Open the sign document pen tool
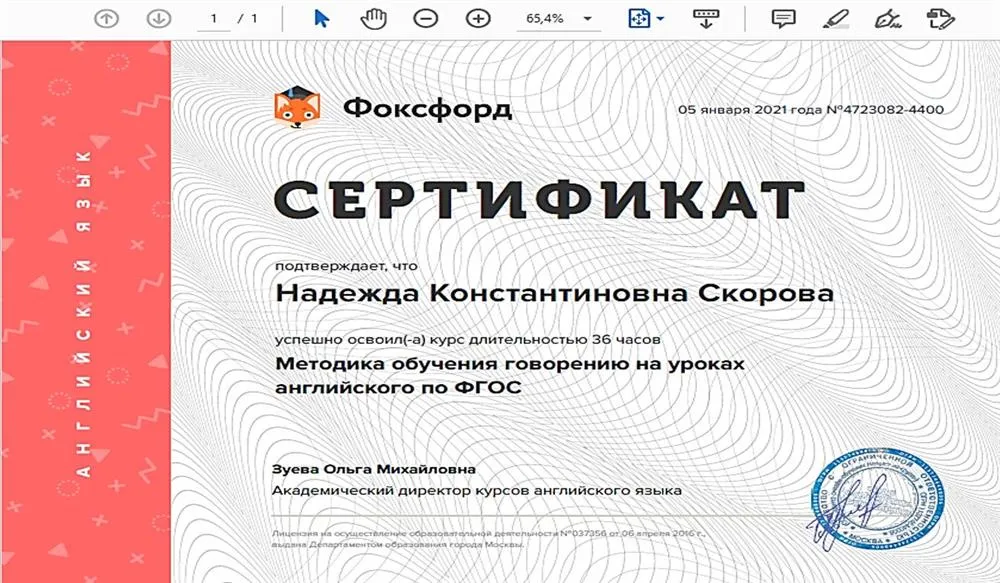The width and height of the screenshot is (1000, 583). click(x=887, y=19)
